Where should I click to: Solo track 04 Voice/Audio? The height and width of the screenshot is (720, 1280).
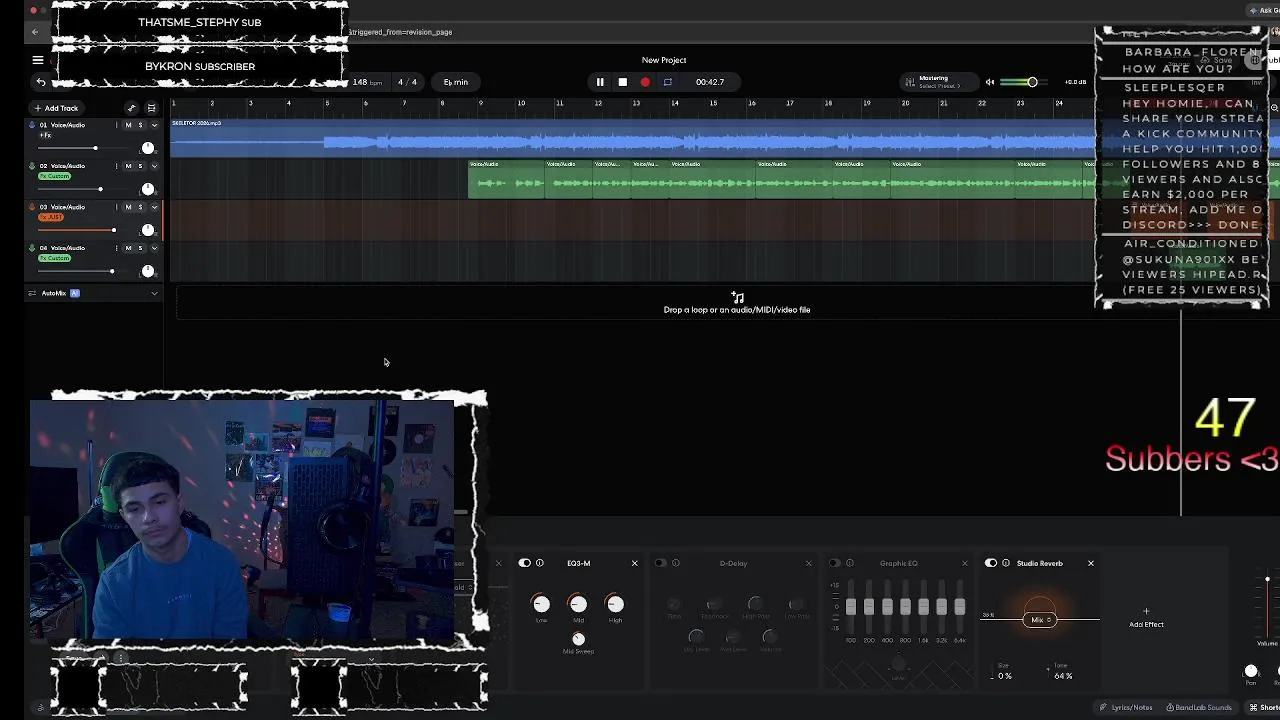(140, 248)
